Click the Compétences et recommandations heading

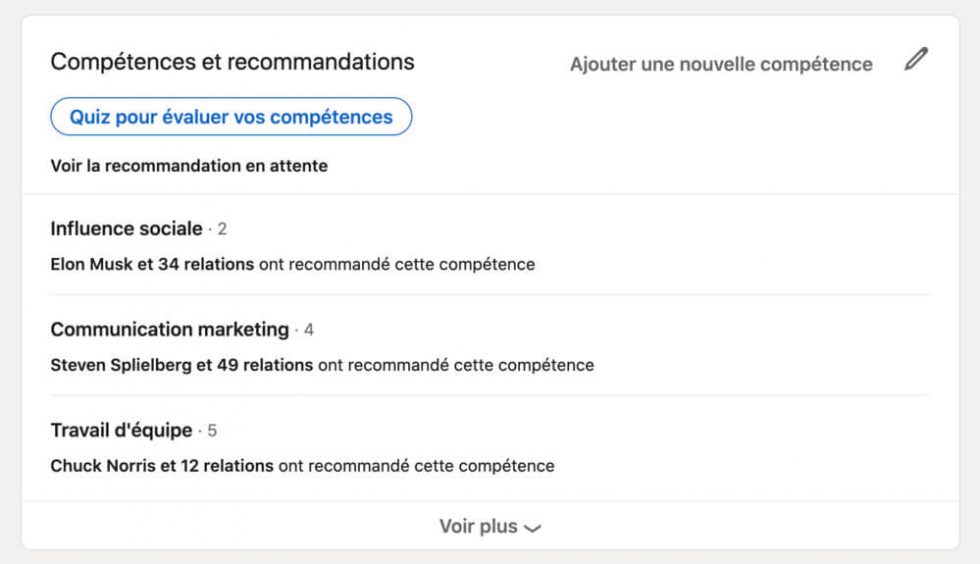click(232, 62)
